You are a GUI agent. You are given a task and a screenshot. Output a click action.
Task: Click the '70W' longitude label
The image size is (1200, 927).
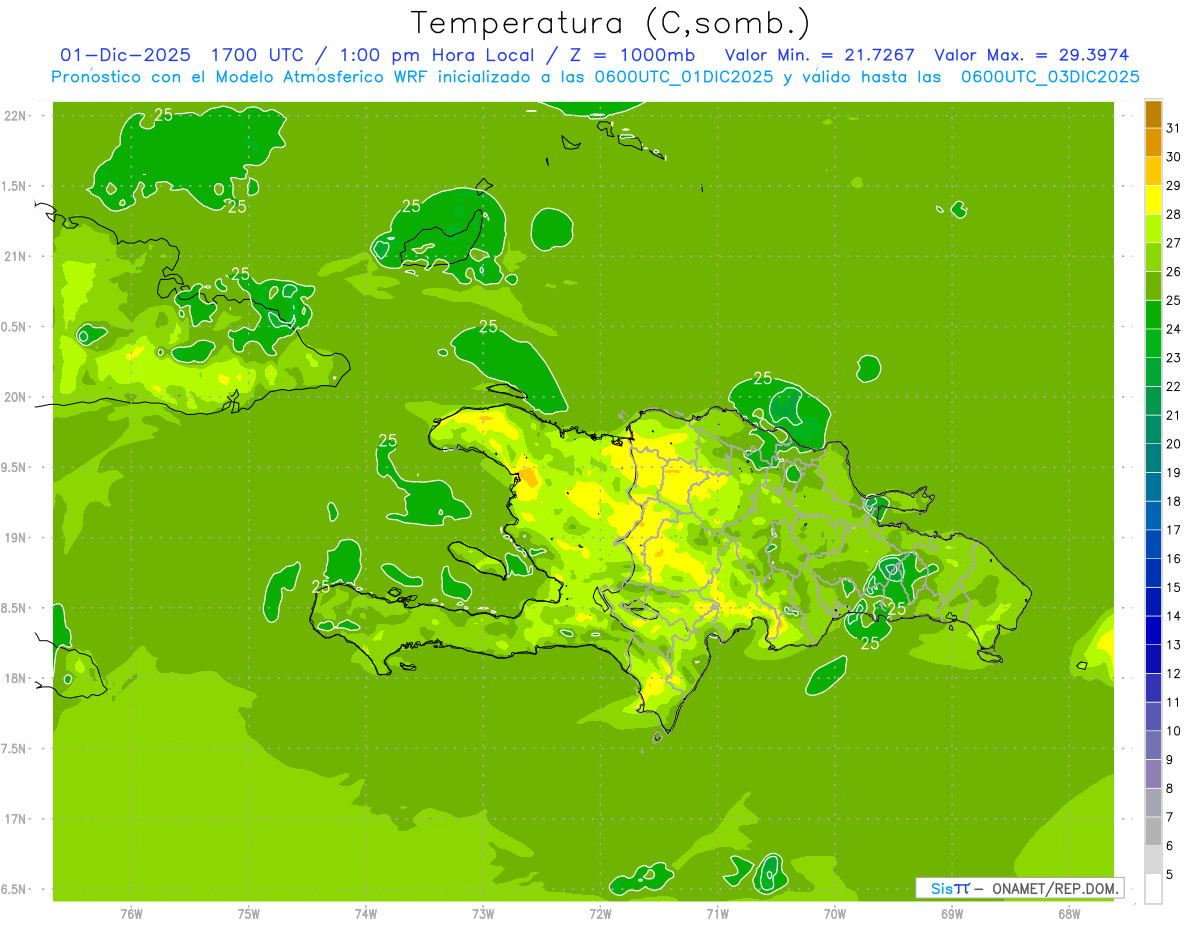click(x=834, y=914)
